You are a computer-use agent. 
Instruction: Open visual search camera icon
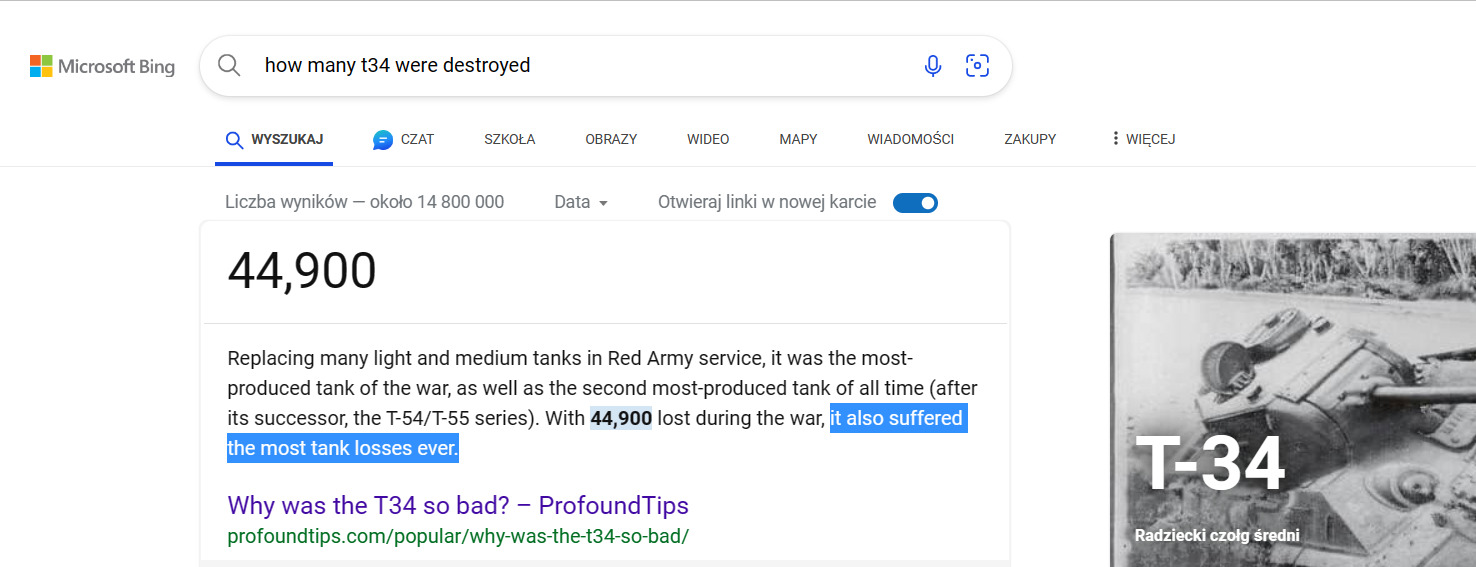coord(977,66)
